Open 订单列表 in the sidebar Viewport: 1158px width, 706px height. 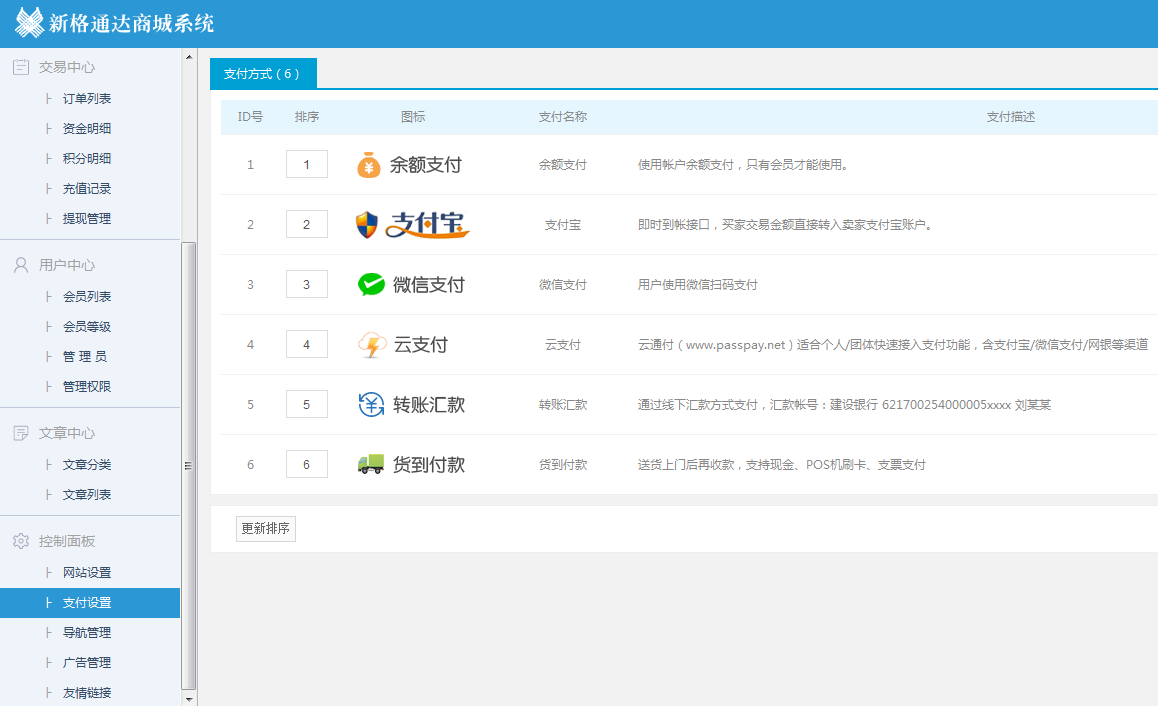pos(87,99)
